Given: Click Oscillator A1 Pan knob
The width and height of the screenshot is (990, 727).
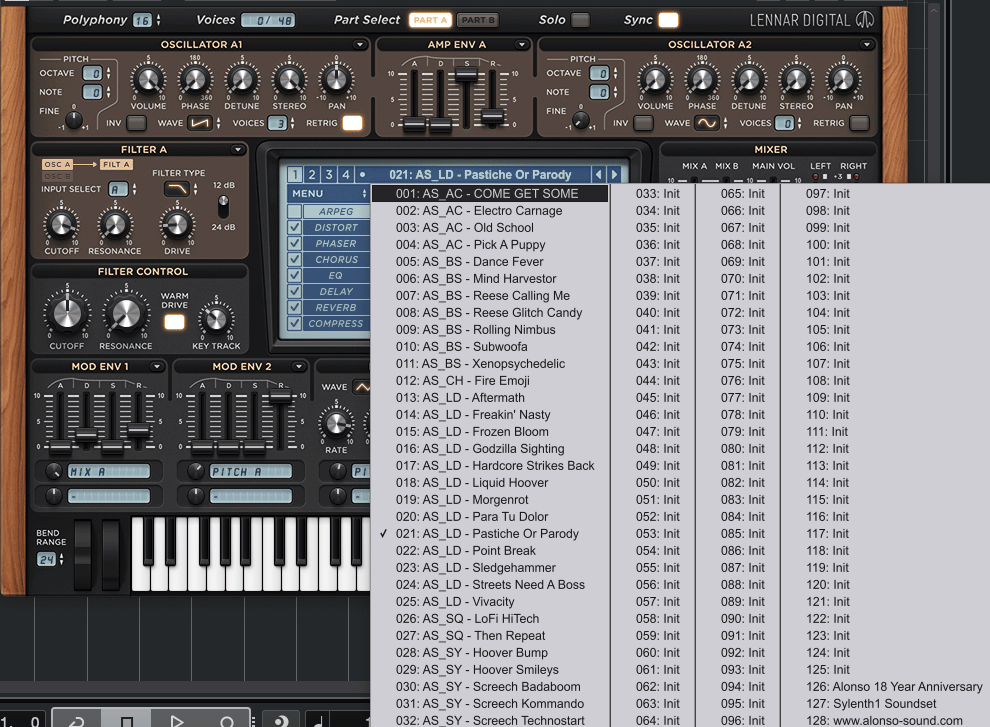Looking at the screenshot, I should (x=337, y=80).
